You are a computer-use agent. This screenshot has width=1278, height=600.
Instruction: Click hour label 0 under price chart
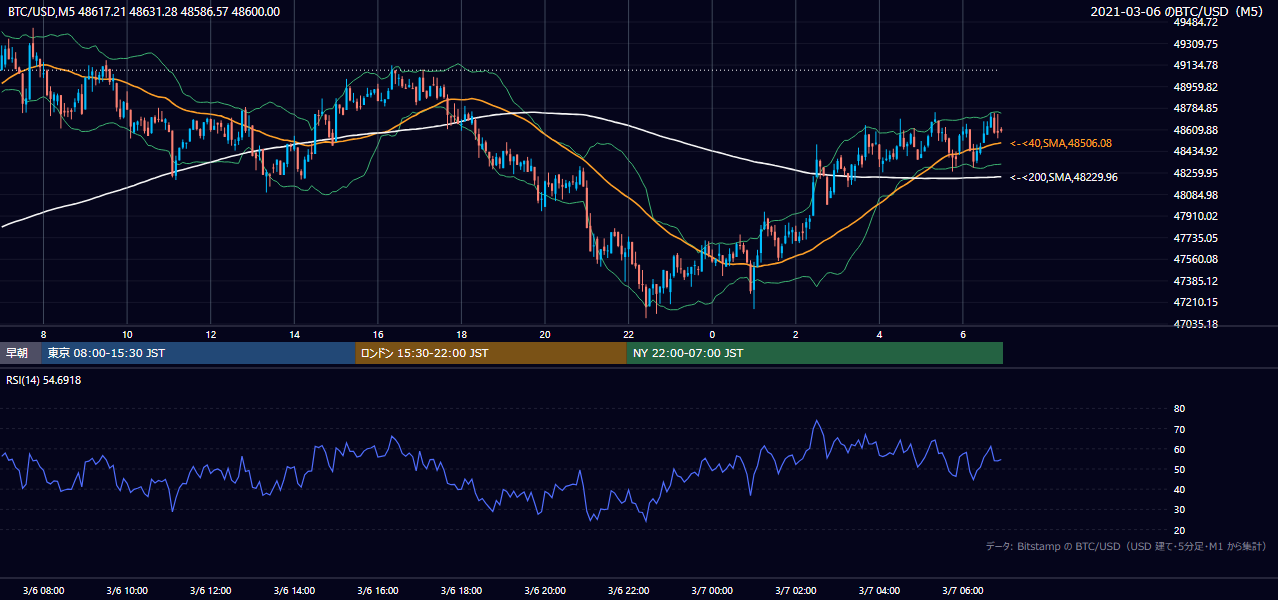[x=712, y=334]
